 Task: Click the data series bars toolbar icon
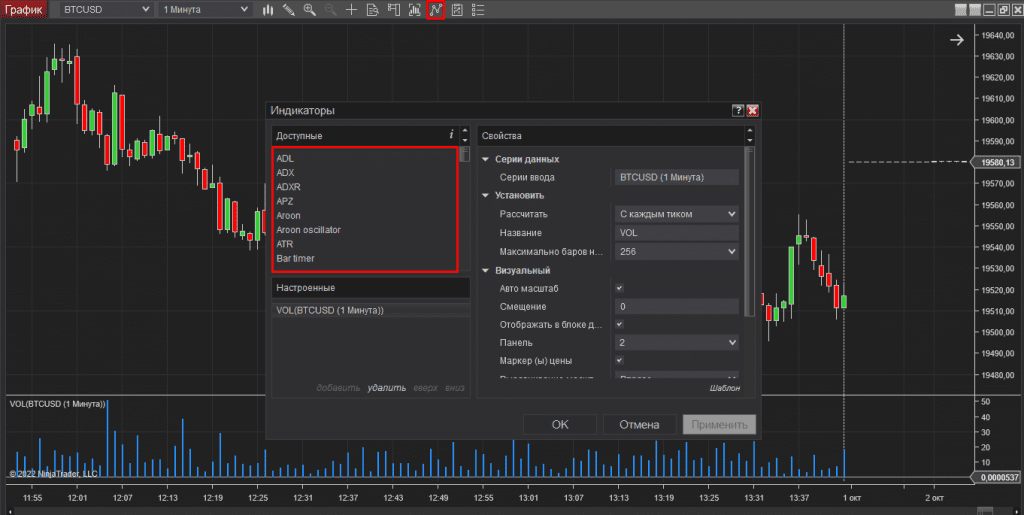click(415, 10)
